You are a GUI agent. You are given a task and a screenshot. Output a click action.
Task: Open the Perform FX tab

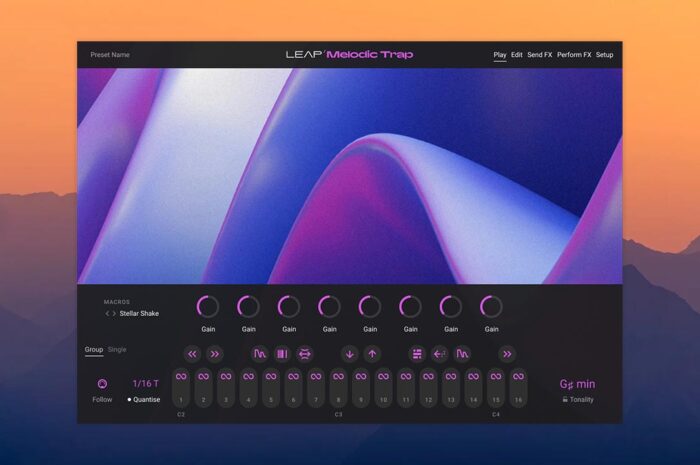[574, 55]
